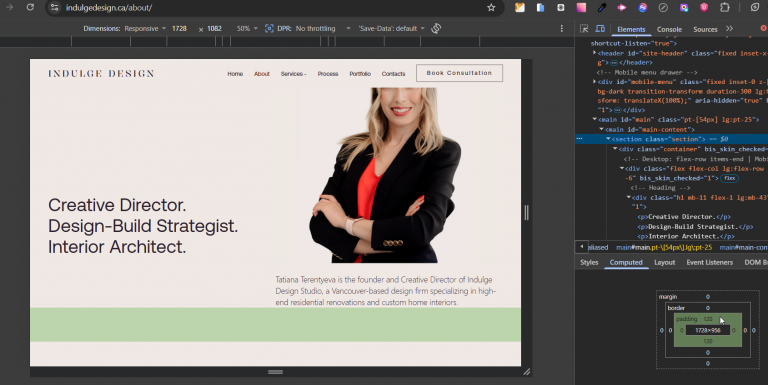Click box model content size 1728×956
The image size is (768, 385).
708,331
